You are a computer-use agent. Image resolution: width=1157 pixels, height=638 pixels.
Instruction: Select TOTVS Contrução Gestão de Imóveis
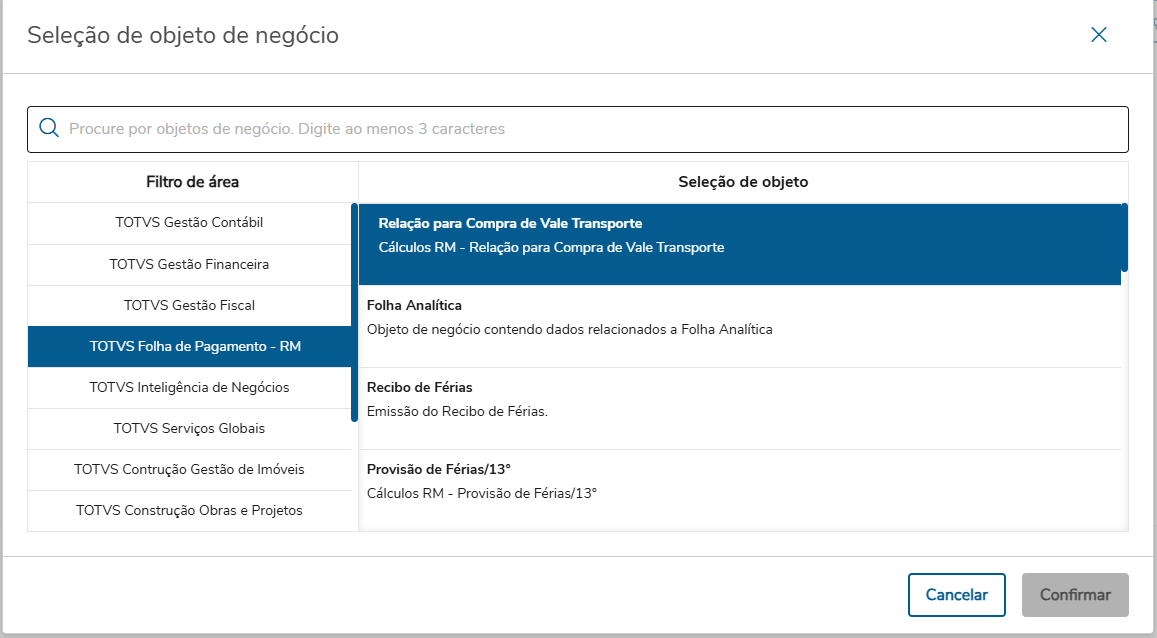click(189, 469)
